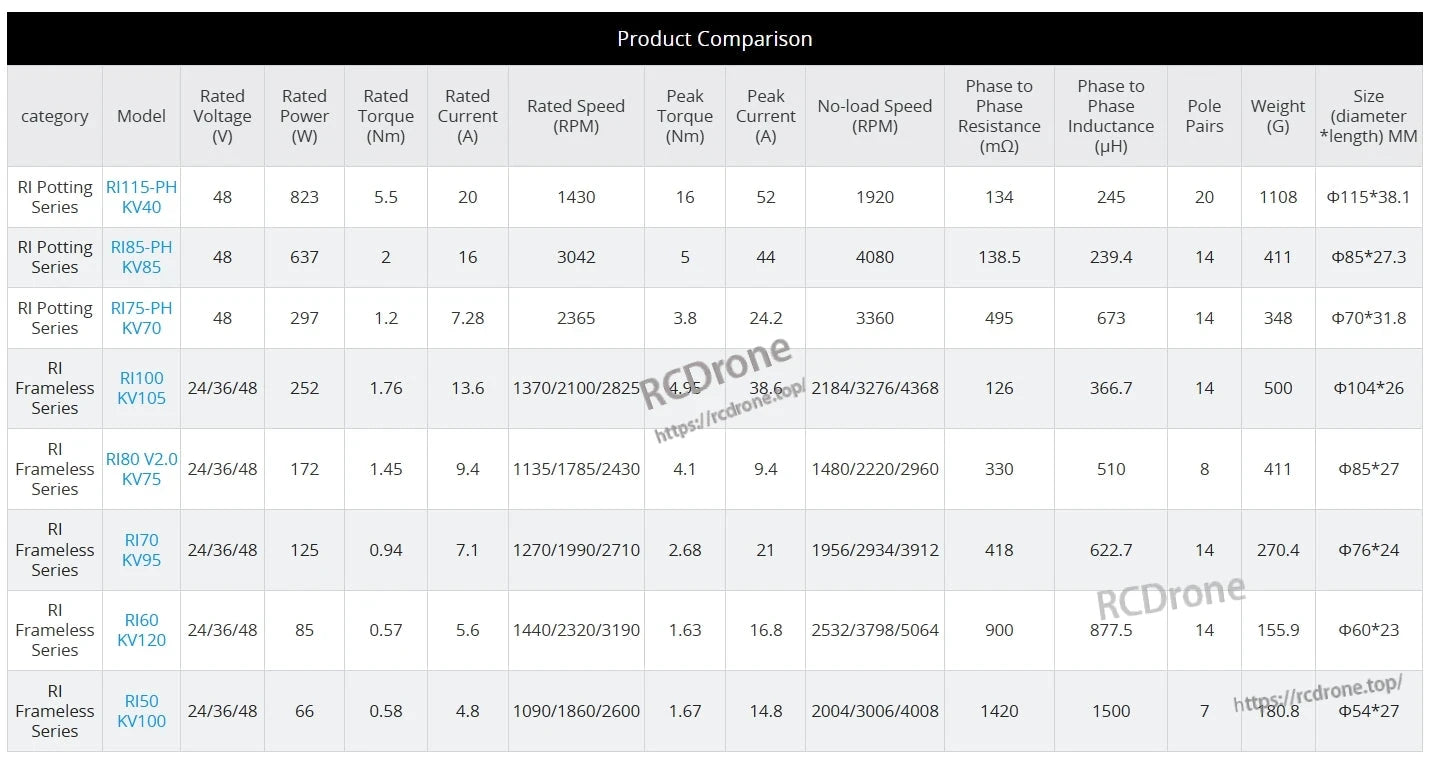Click the Model column header
The image size is (1441, 768).
141,116
